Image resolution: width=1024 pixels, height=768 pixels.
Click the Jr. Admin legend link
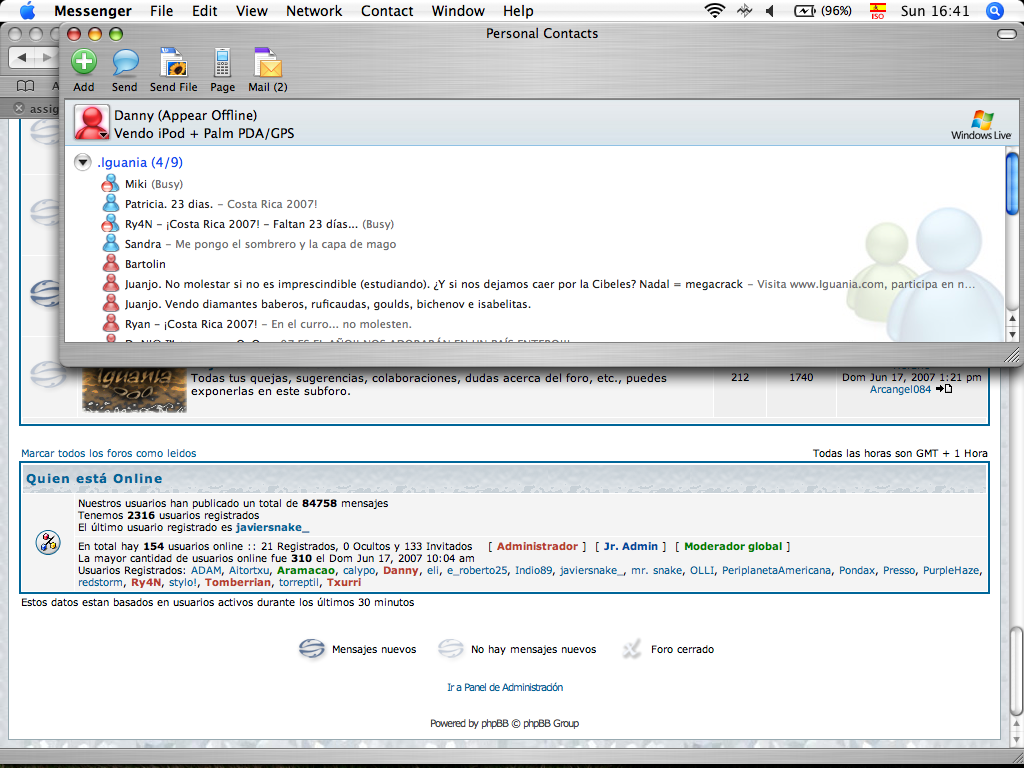click(x=631, y=547)
